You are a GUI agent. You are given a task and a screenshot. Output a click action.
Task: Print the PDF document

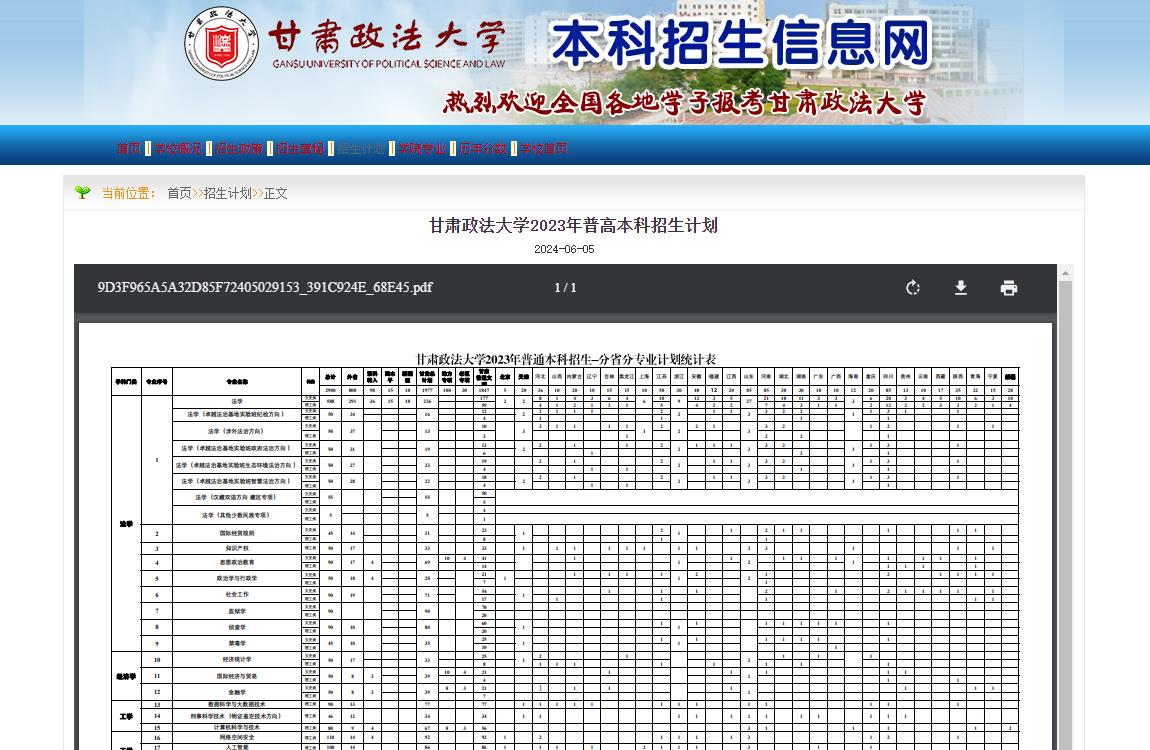[x=1009, y=287]
